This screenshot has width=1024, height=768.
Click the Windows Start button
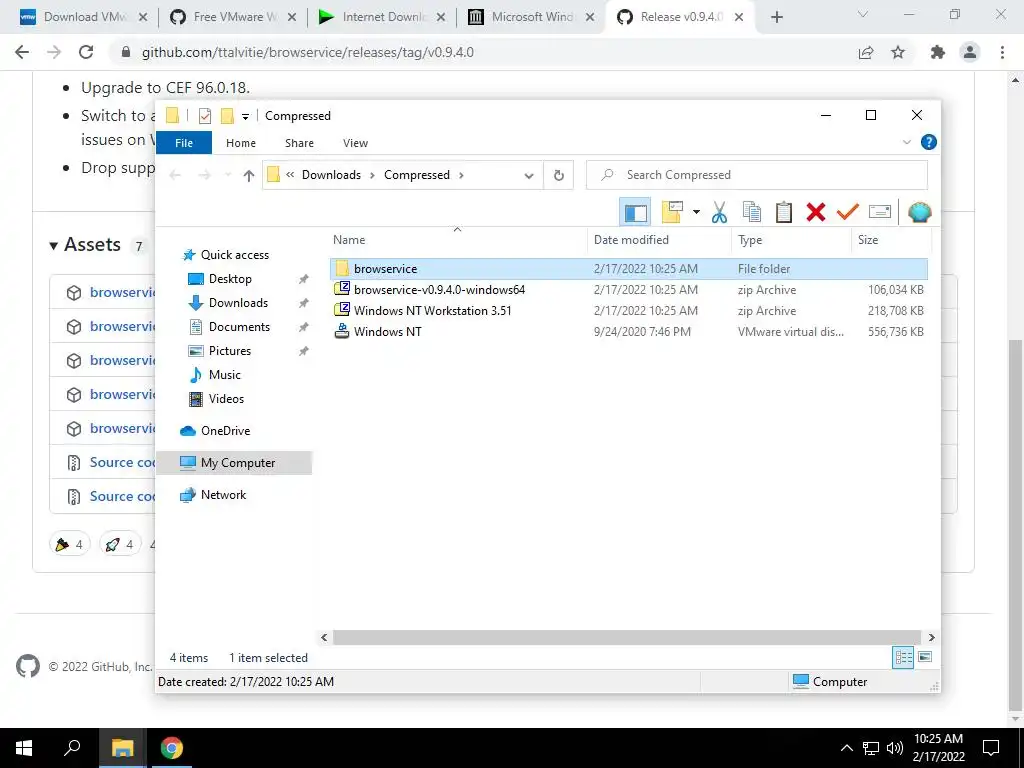click(24, 748)
